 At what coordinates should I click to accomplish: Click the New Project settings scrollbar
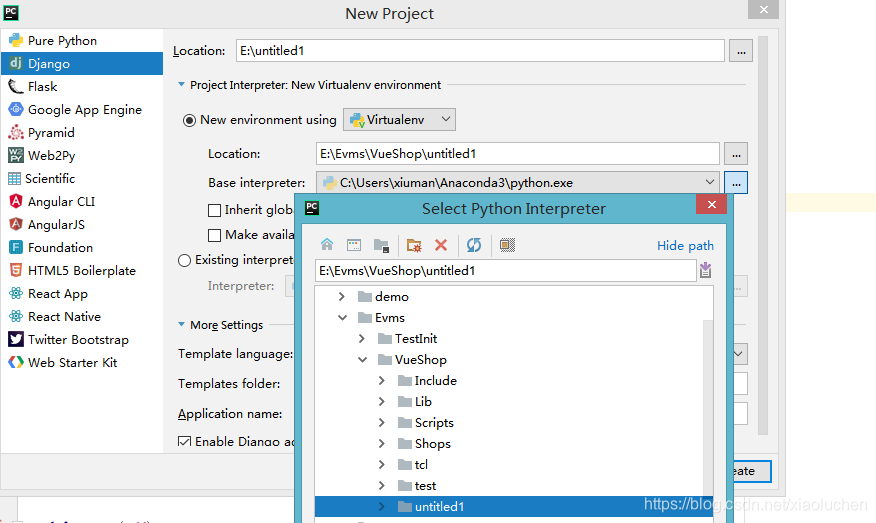763,235
